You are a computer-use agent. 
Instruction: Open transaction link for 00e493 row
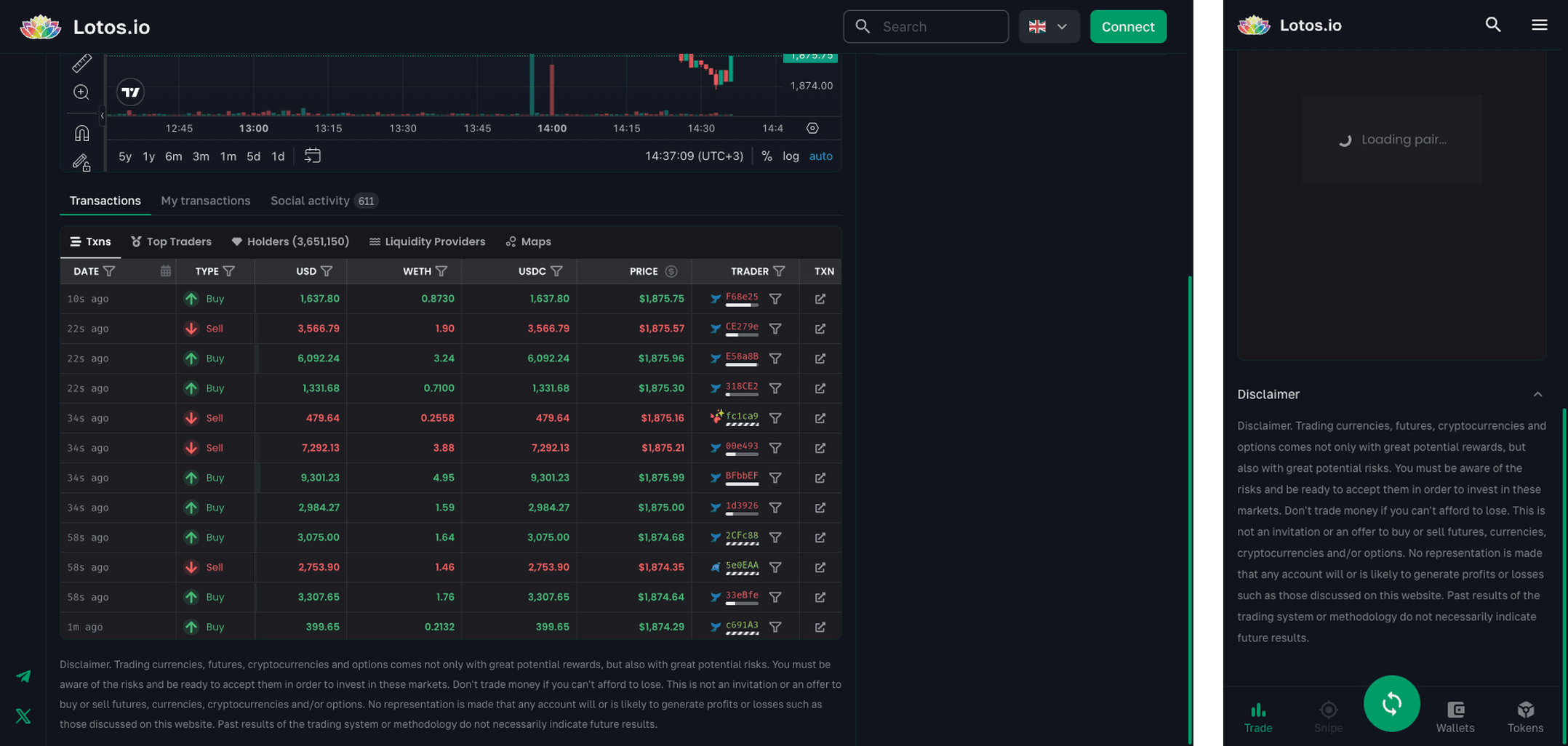coord(820,448)
